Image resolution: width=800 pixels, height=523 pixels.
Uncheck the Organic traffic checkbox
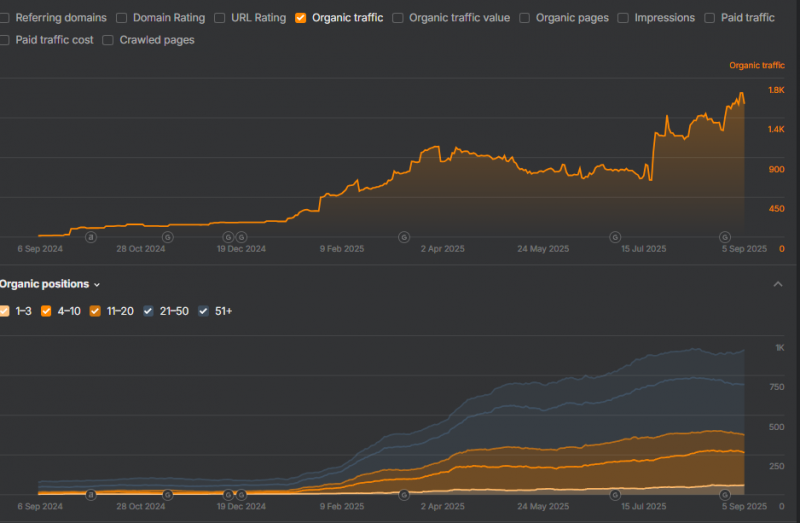click(x=301, y=18)
